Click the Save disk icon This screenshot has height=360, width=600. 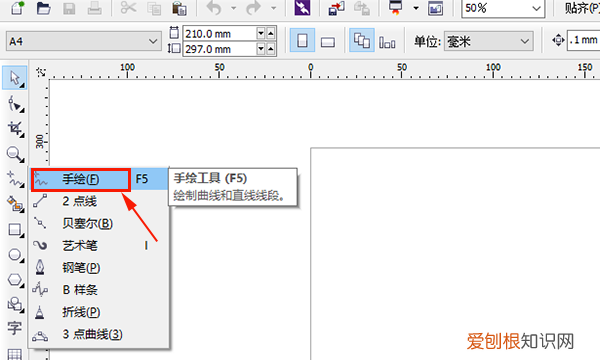pos(69,8)
